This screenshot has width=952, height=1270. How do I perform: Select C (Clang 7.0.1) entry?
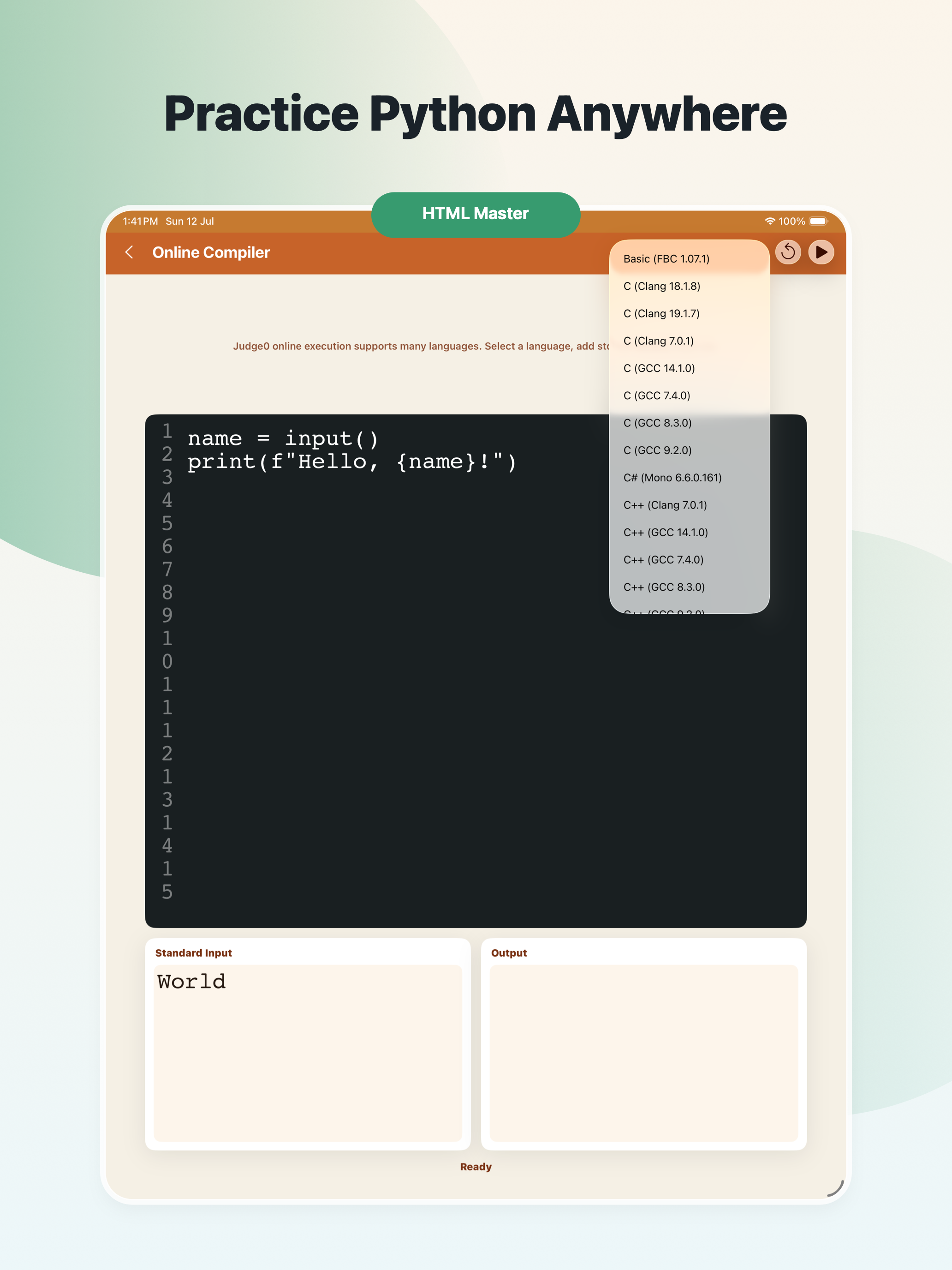(x=689, y=341)
